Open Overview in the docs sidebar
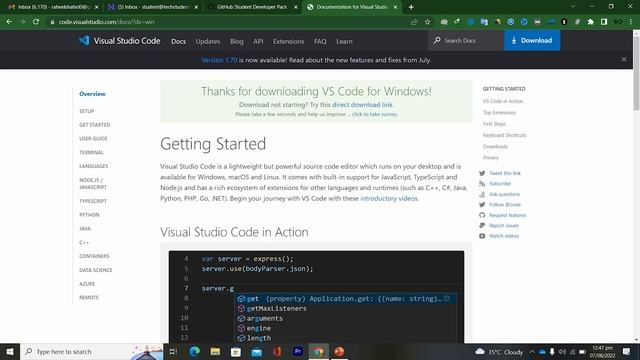640x360 pixels. pyautogui.click(x=92, y=94)
